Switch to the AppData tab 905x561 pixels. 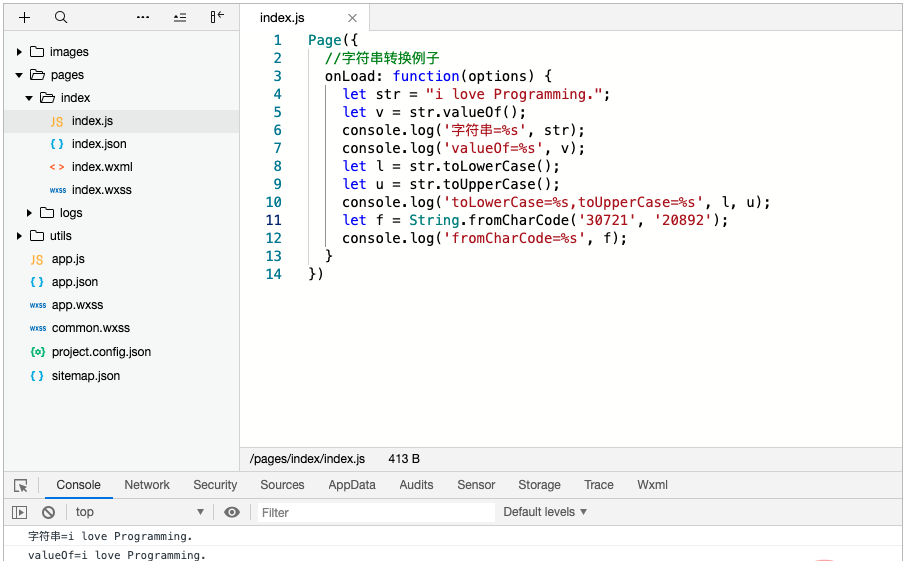(x=352, y=485)
